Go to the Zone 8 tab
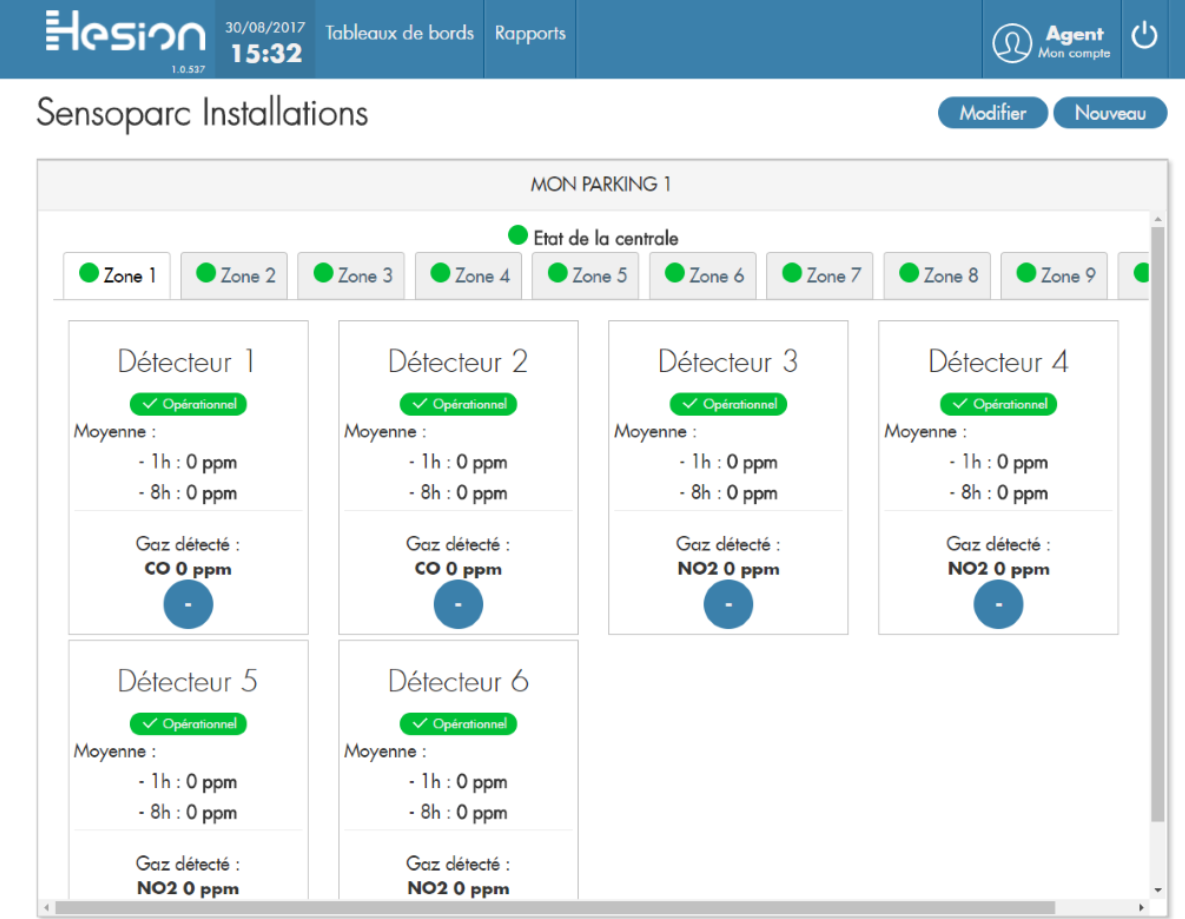 pos(937,275)
